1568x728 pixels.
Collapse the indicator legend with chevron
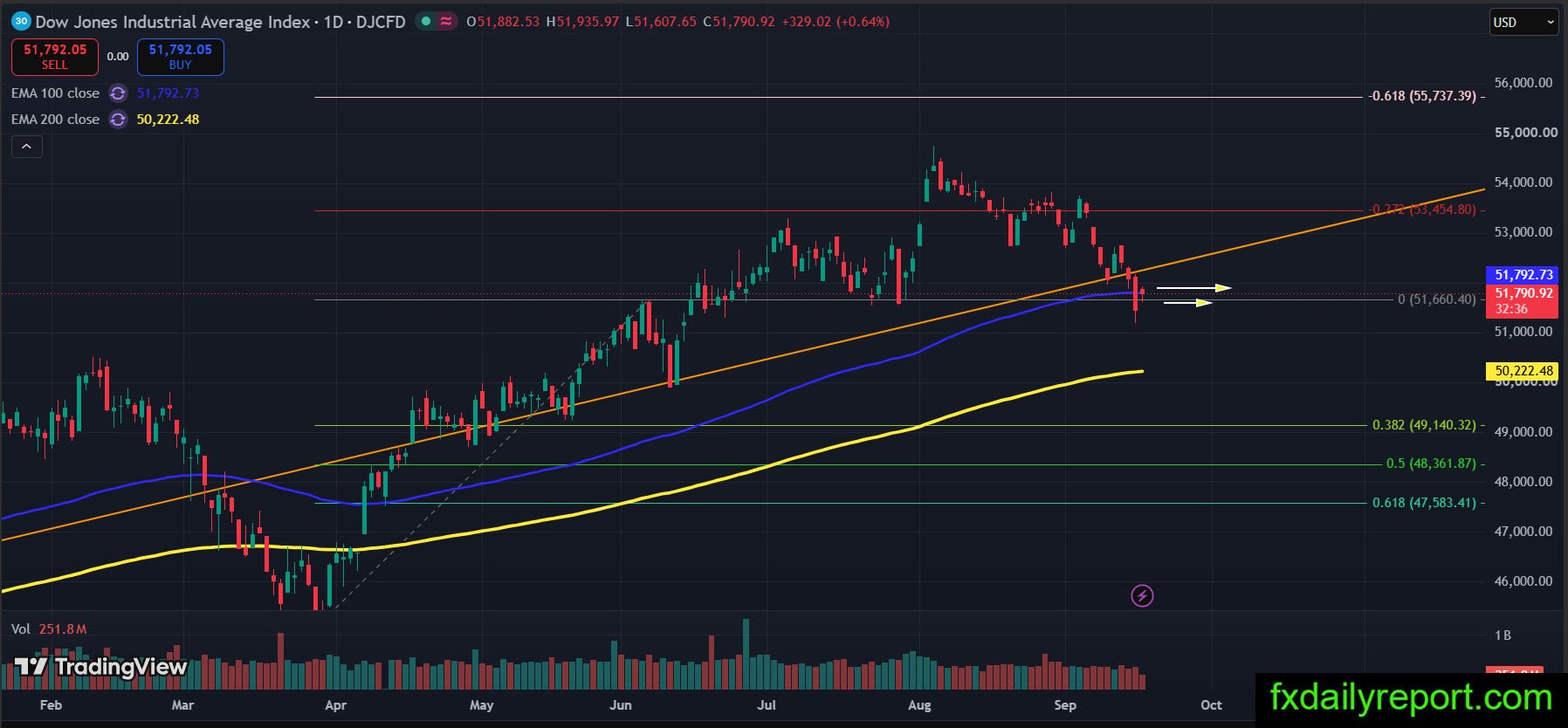coord(26,147)
